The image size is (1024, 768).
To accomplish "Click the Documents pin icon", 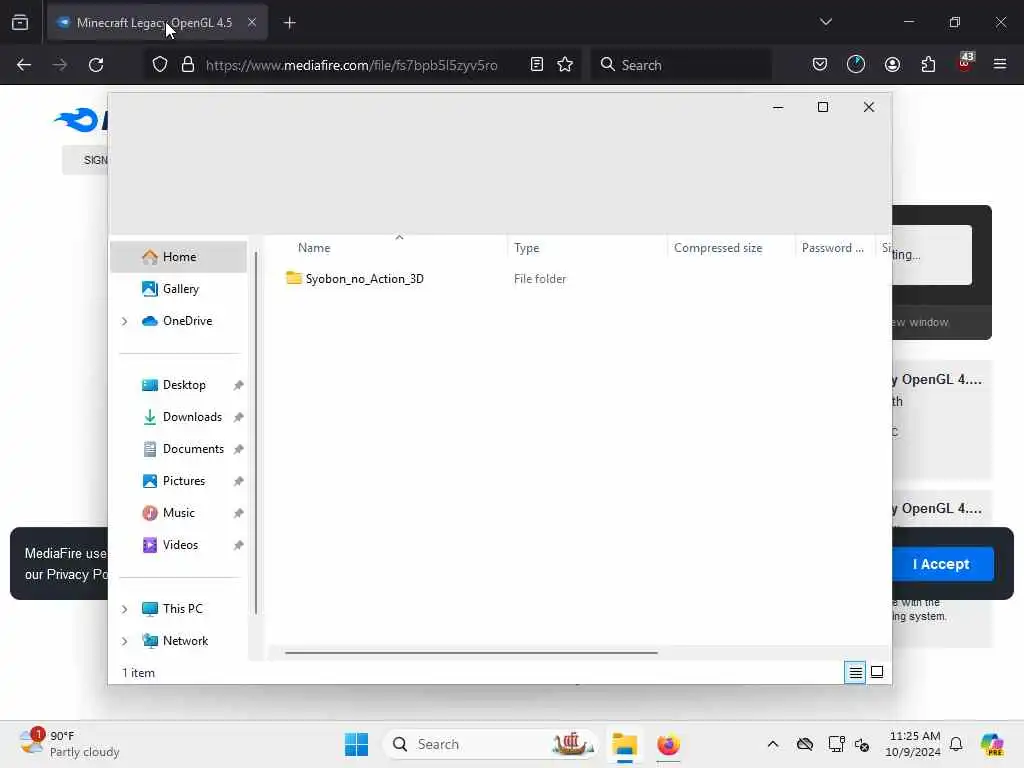I will (238, 449).
